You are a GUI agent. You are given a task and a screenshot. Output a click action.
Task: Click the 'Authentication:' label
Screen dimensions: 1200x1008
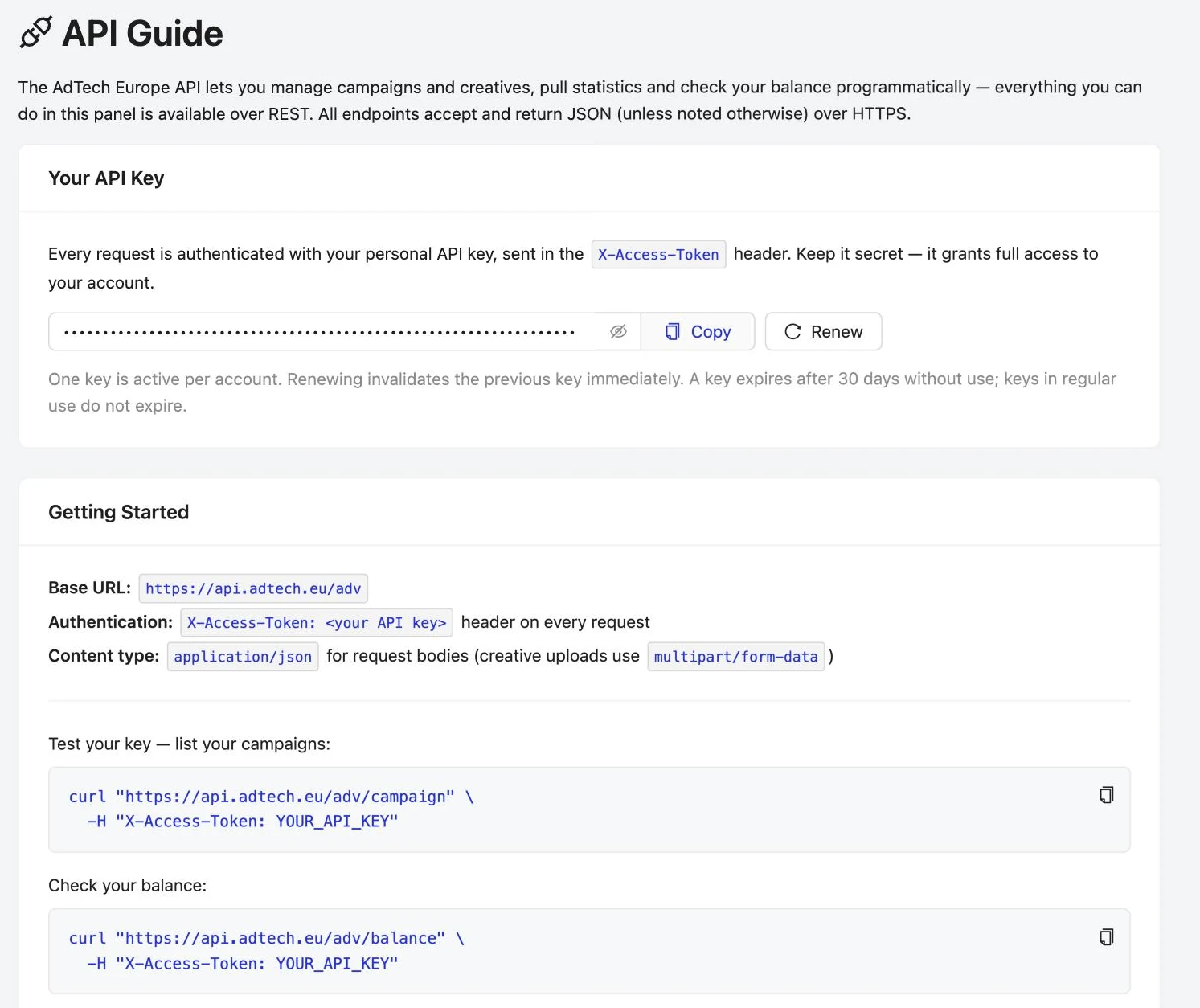(x=111, y=622)
